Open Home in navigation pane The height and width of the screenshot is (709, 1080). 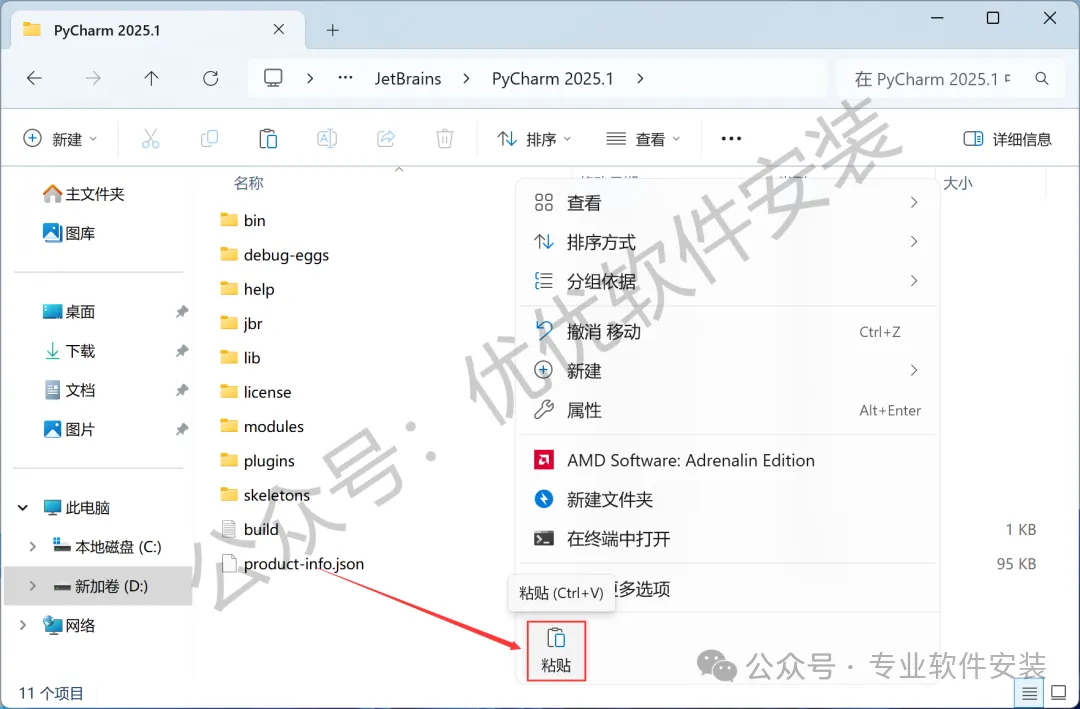click(x=83, y=194)
